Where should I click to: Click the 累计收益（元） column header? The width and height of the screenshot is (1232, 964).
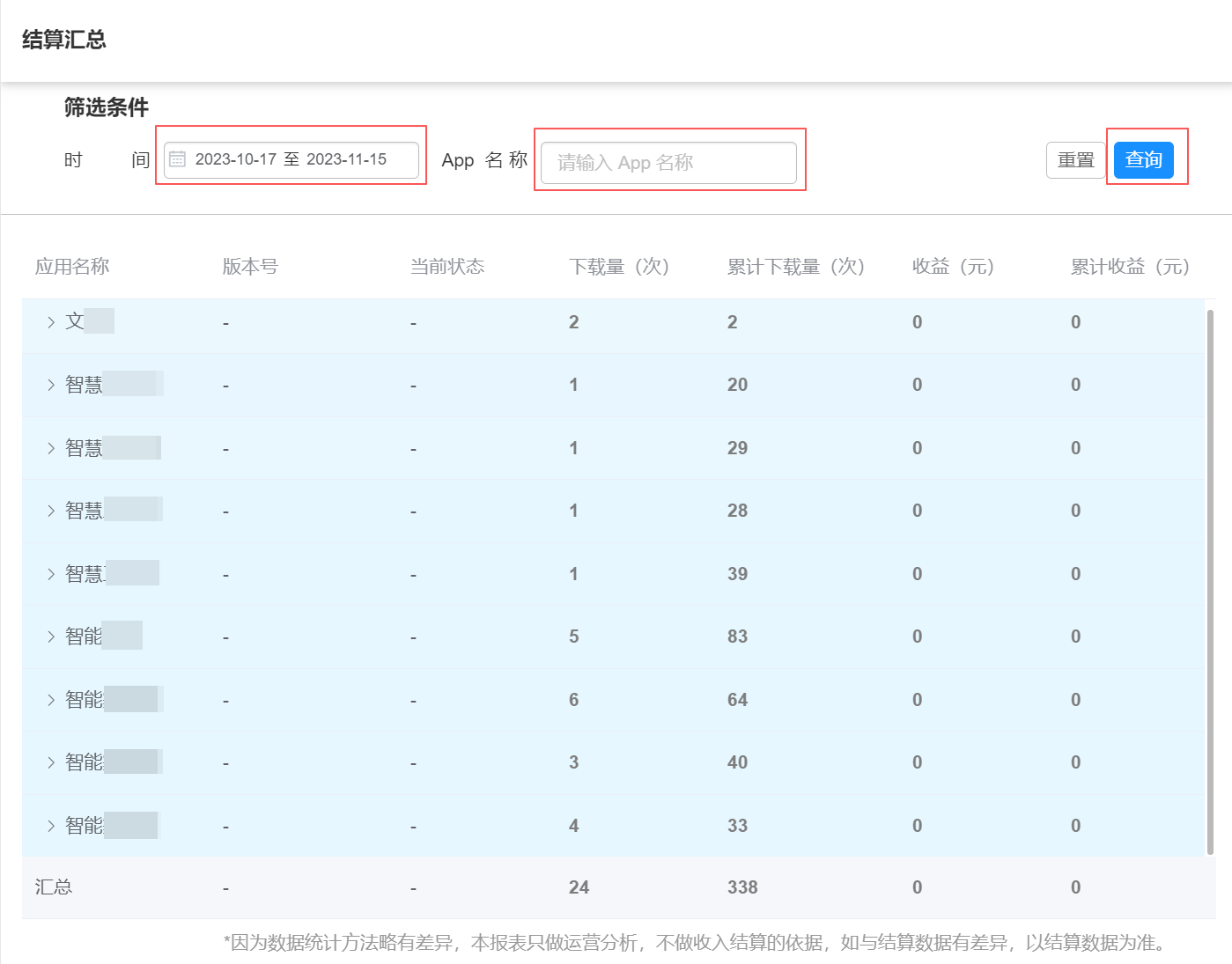click(1130, 267)
